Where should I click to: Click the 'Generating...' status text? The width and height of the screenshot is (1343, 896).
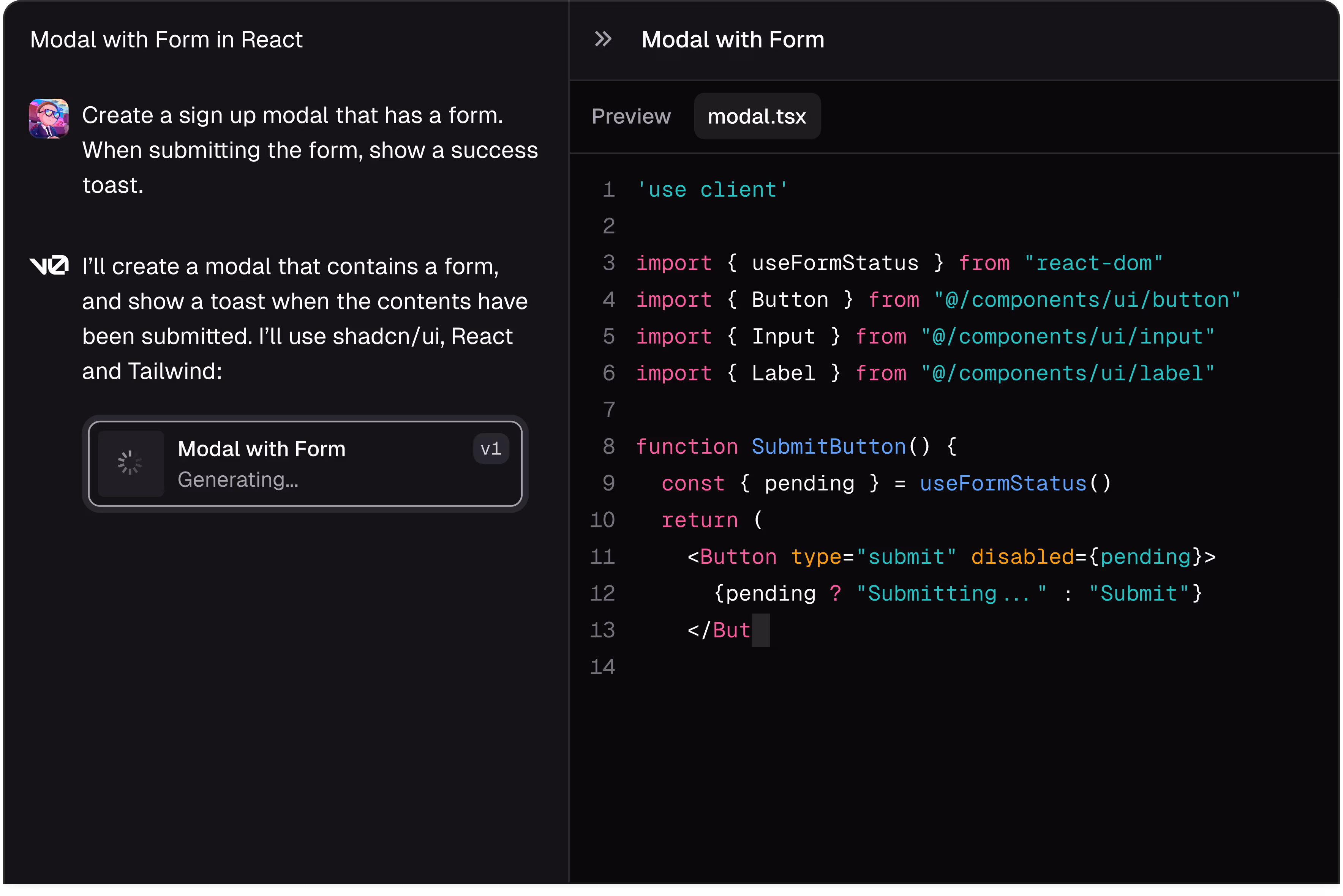coord(238,480)
